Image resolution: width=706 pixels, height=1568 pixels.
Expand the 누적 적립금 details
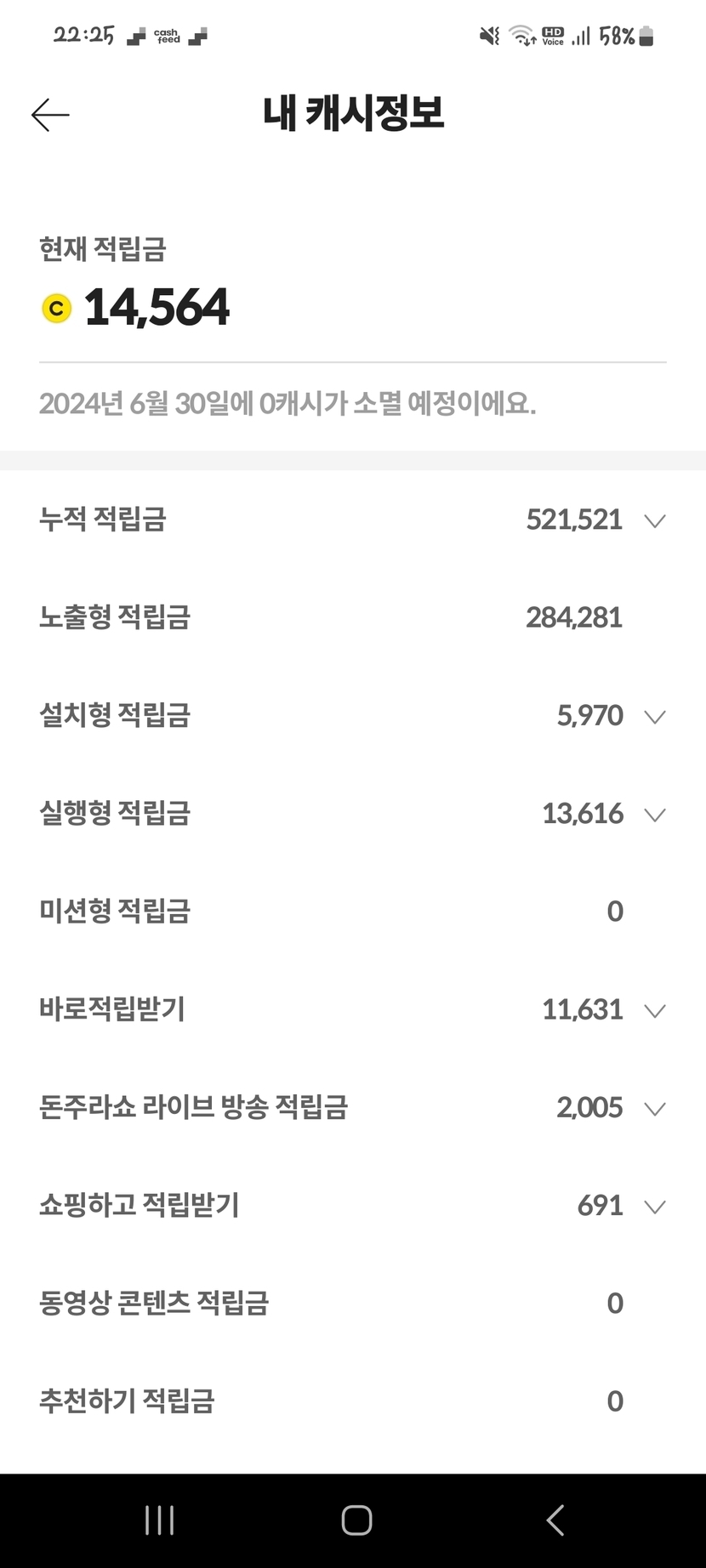[654, 520]
